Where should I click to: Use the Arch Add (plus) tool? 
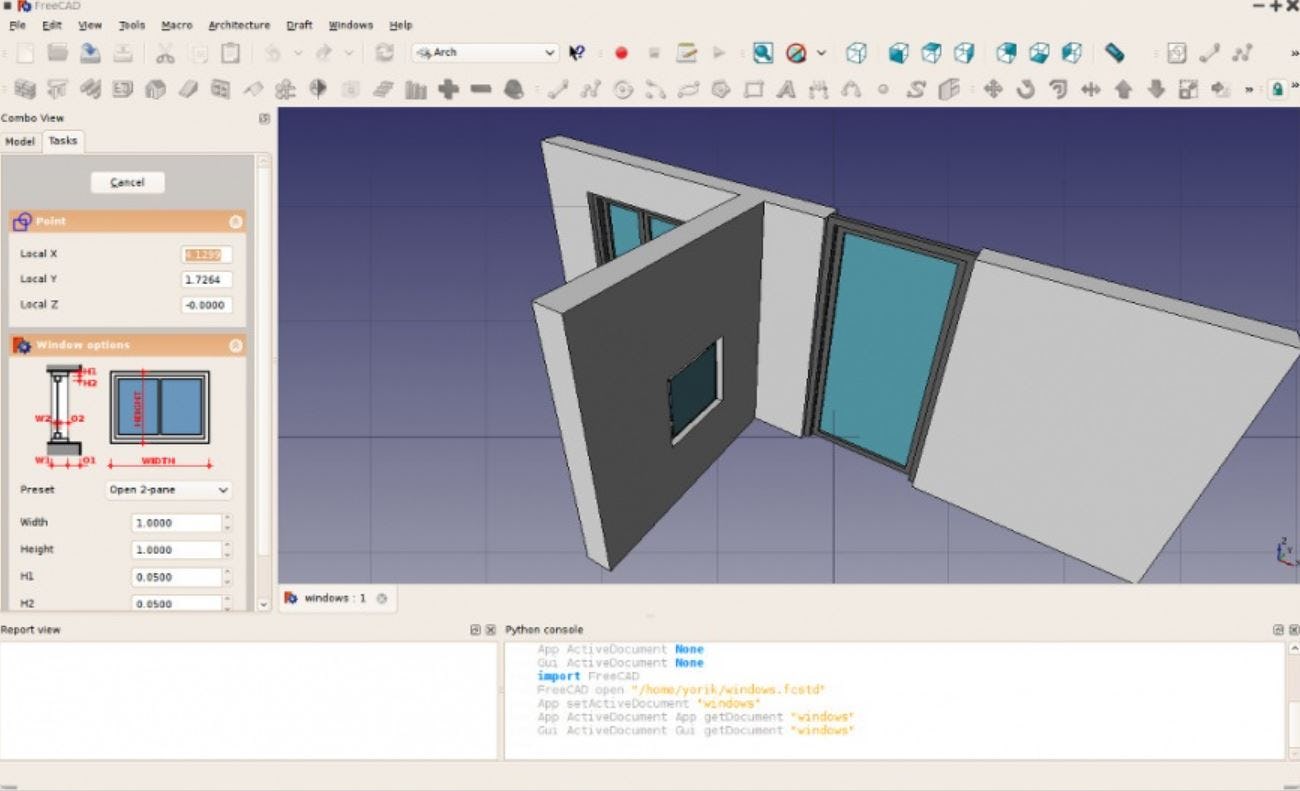tap(448, 88)
